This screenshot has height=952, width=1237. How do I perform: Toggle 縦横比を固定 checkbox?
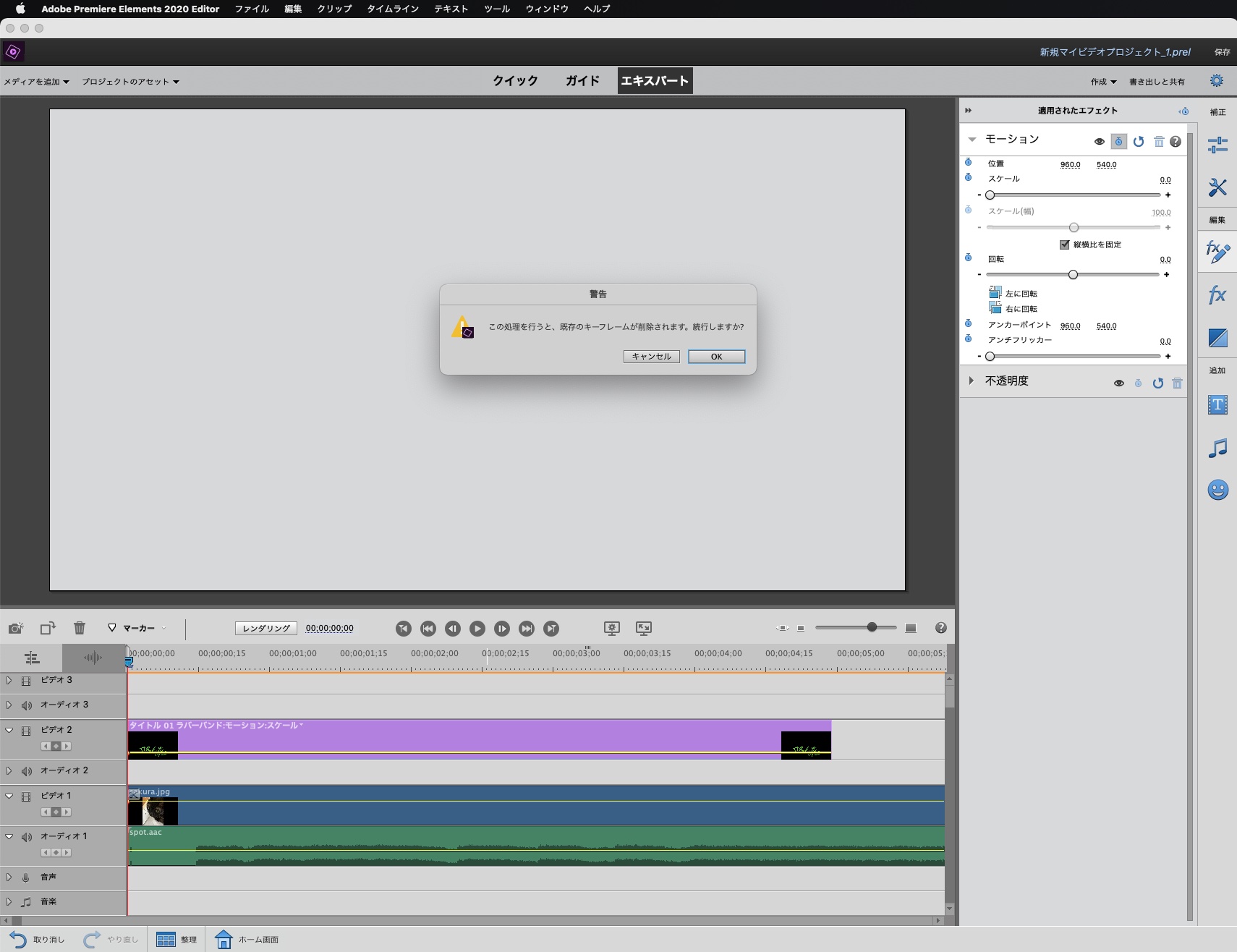coord(1064,245)
